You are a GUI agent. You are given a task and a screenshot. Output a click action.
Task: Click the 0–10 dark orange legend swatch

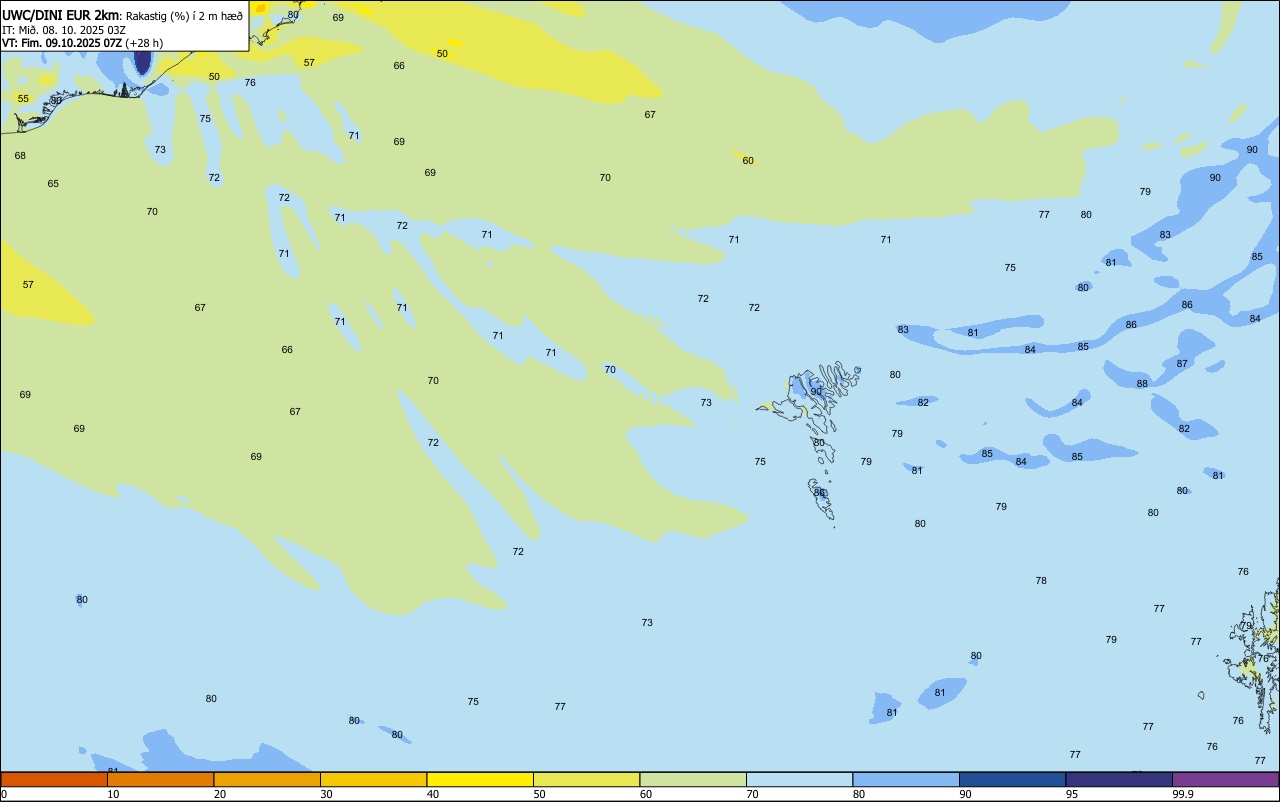pos(54,779)
